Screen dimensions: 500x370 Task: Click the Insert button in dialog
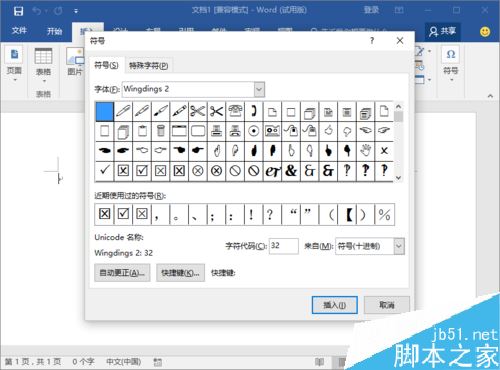(335, 305)
